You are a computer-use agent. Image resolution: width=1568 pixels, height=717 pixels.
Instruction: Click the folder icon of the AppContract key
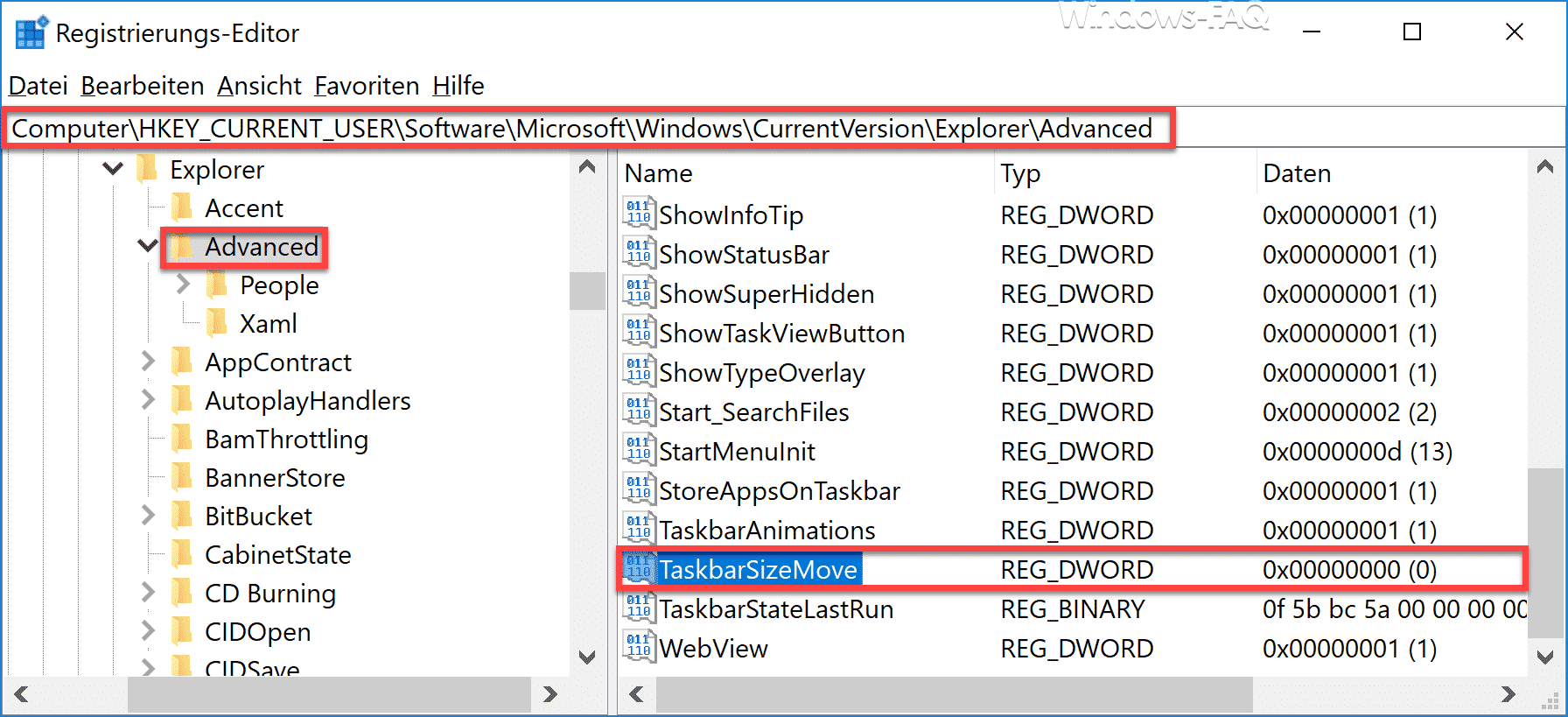pos(182,362)
